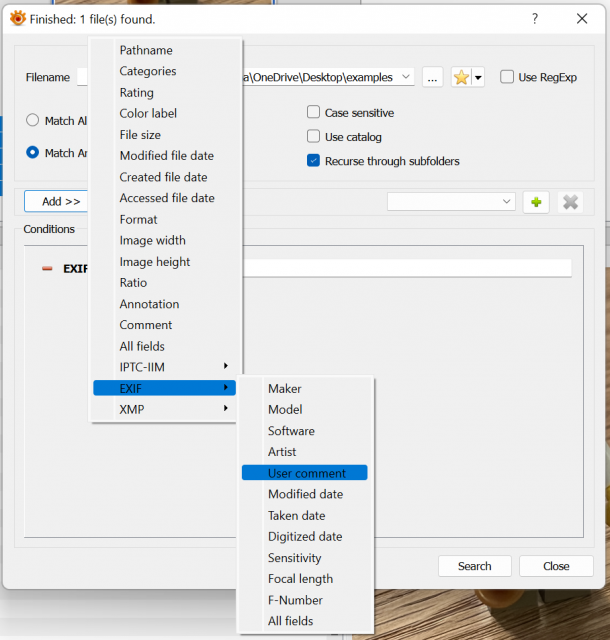
Task: Click the Close button
Action: (x=556, y=566)
